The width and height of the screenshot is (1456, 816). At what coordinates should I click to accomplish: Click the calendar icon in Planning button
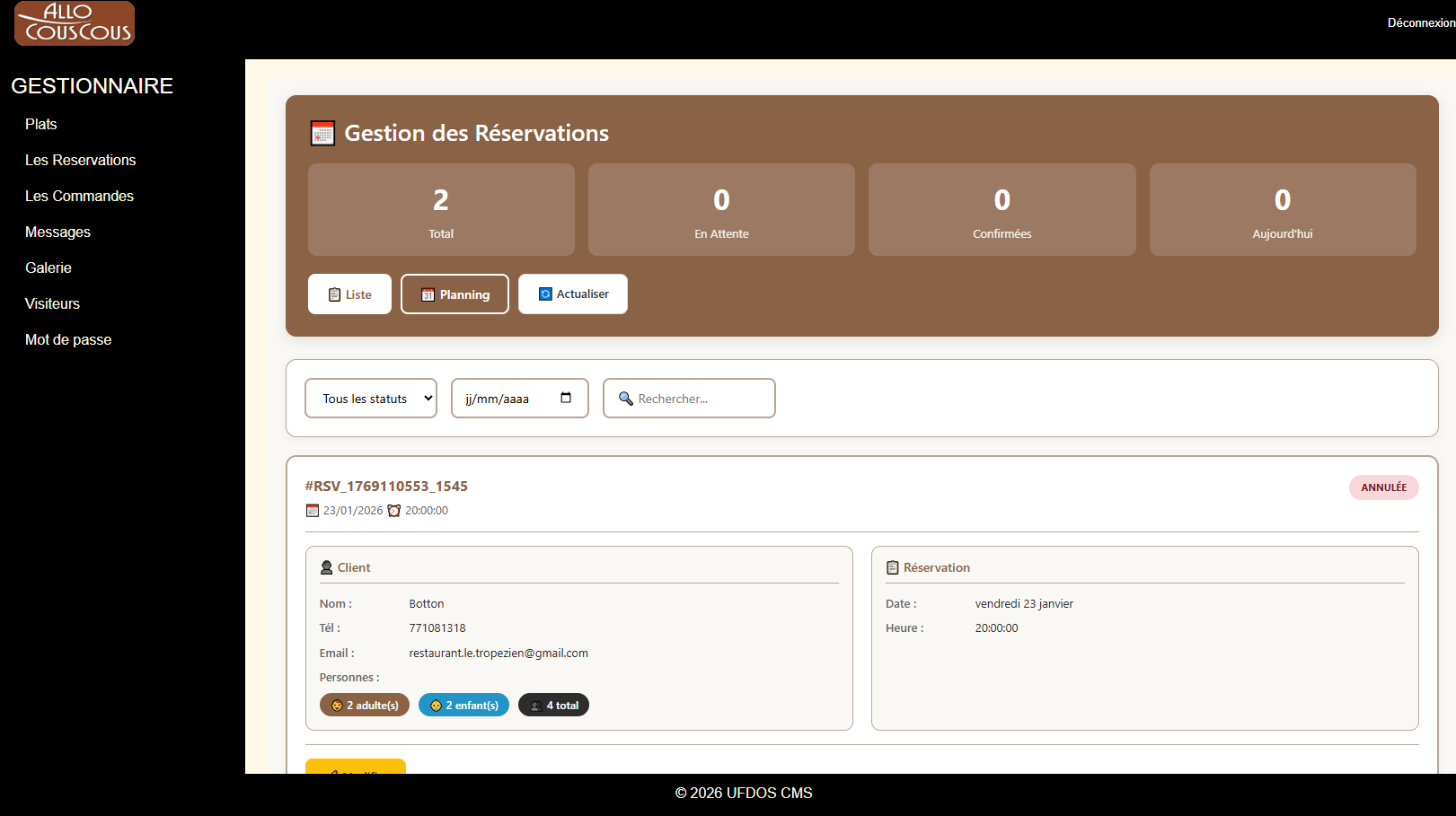coord(428,294)
